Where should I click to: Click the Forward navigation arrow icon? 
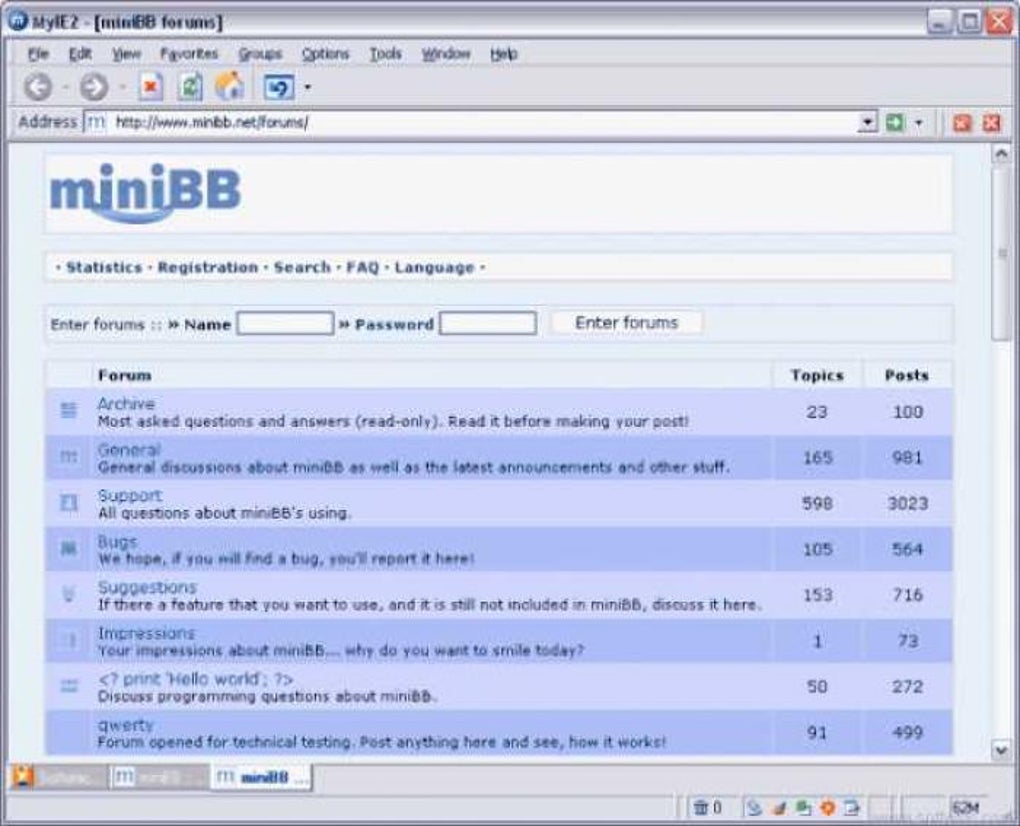point(93,85)
